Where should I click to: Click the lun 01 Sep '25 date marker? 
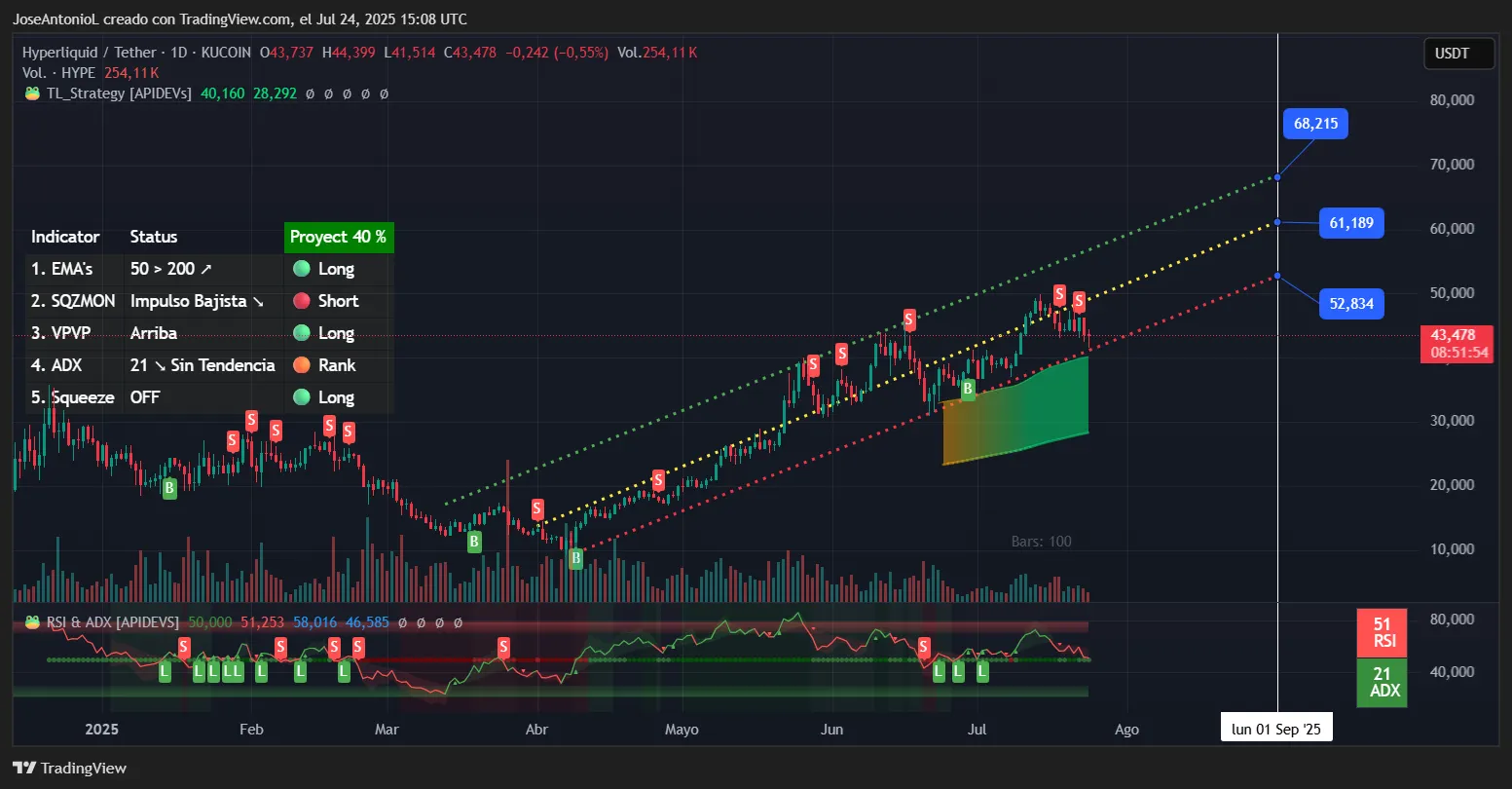(1276, 727)
